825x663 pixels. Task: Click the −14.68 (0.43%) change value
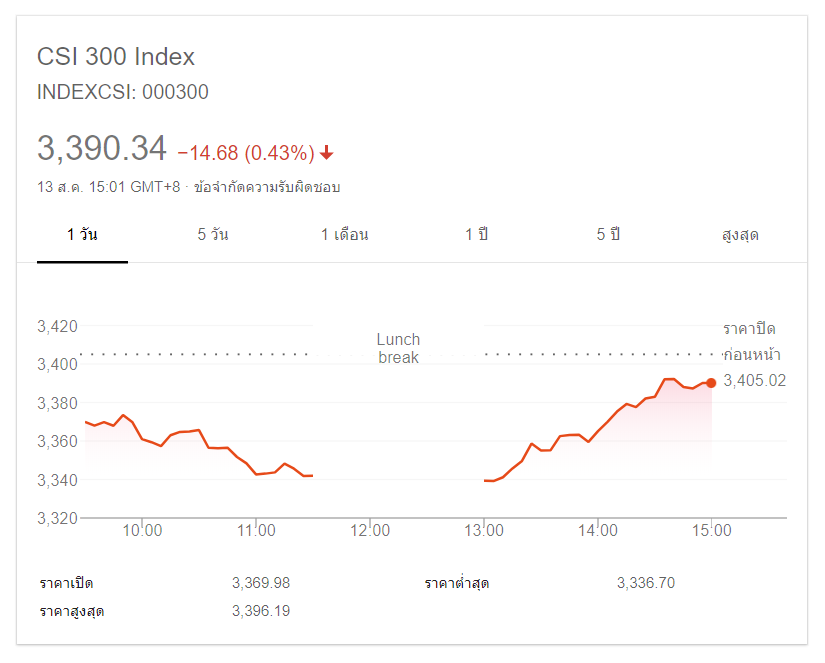(x=246, y=153)
